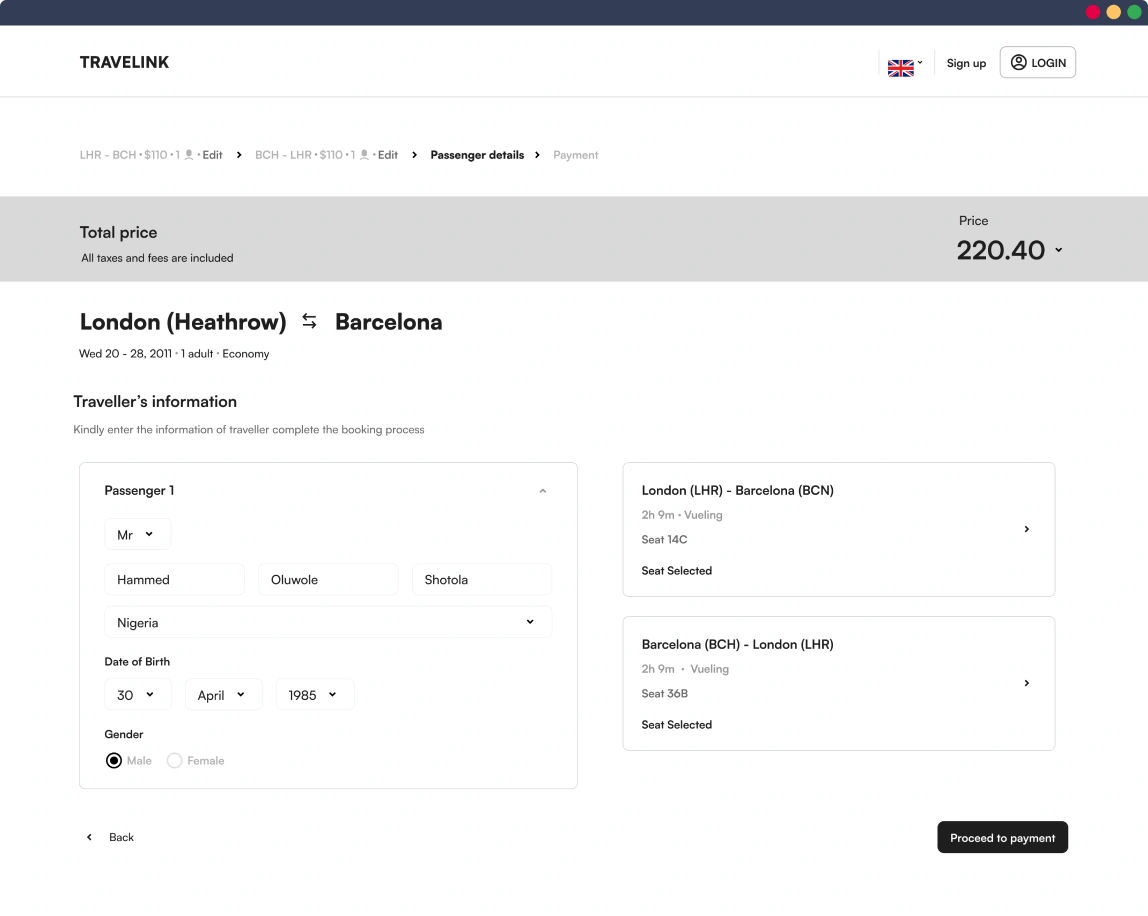Open the April birth month dropdown
The height and width of the screenshot is (916, 1148).
click(x=223, y=695)
